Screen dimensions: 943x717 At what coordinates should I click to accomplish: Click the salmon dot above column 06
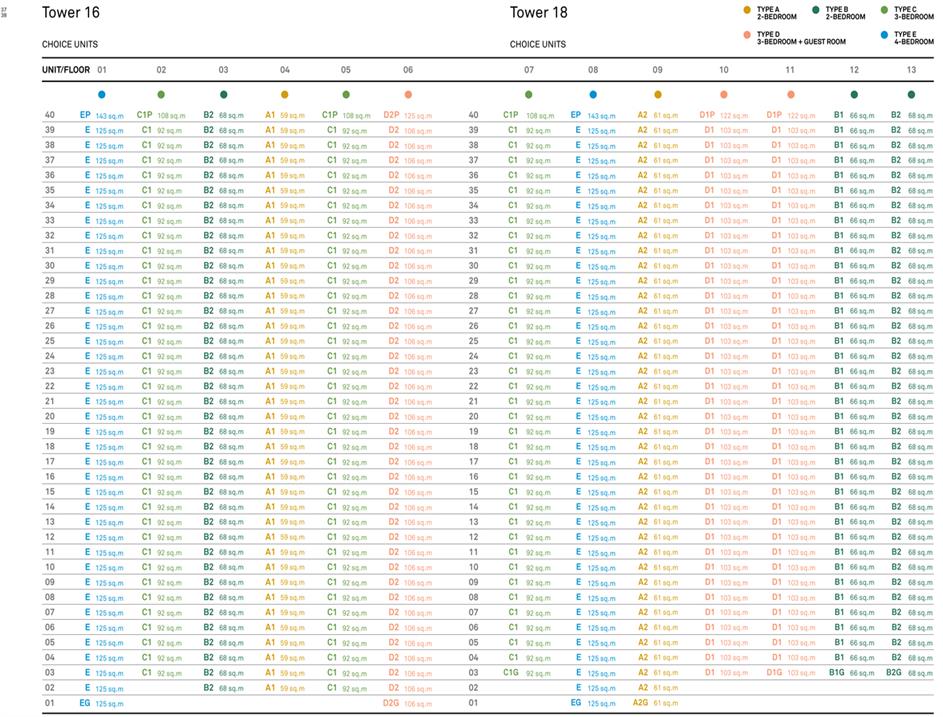[x=408, y=94]
